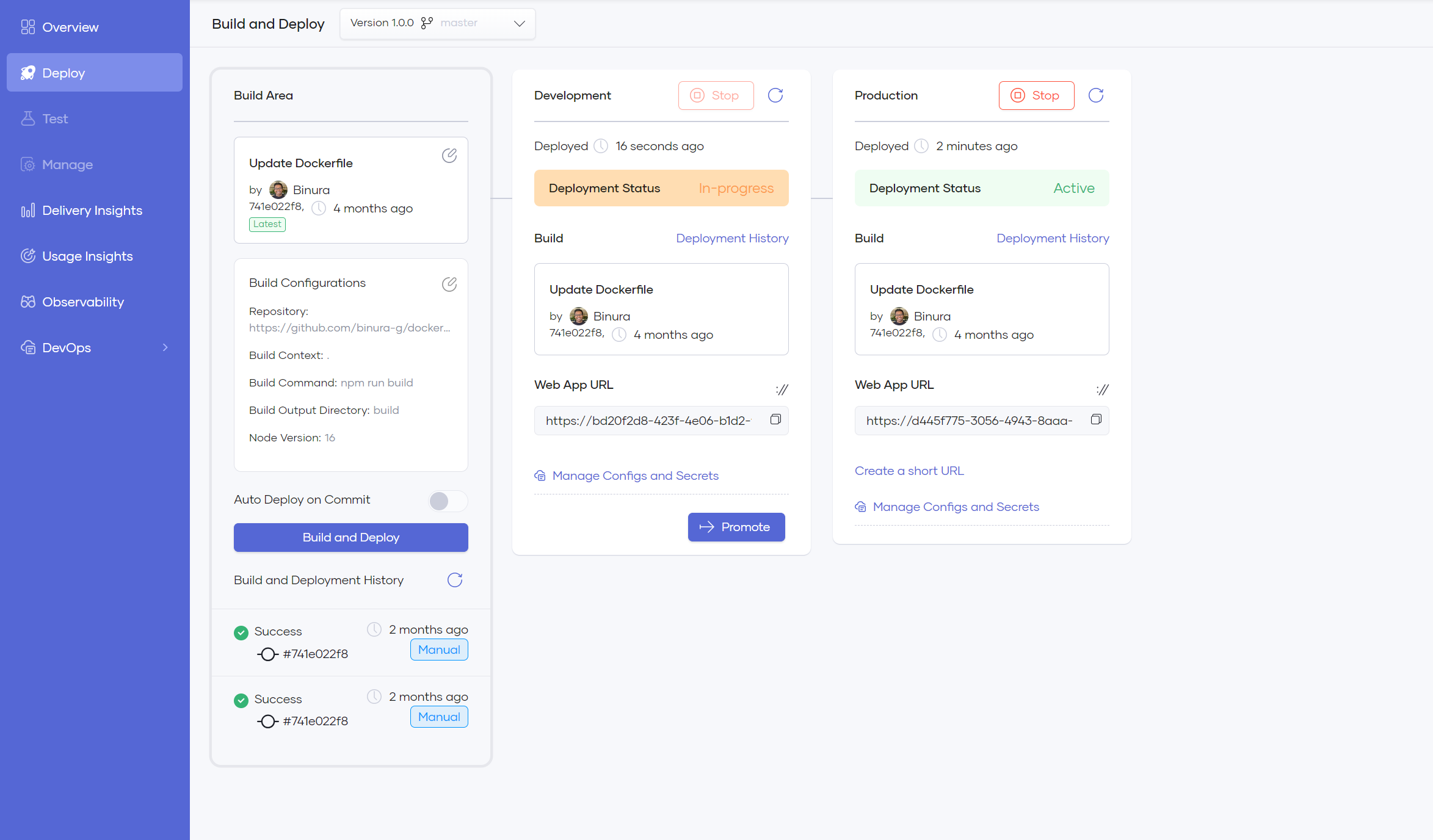The image size is (1433, 840).
Task: Open Delivery Insights page
Action: (95, 210)
